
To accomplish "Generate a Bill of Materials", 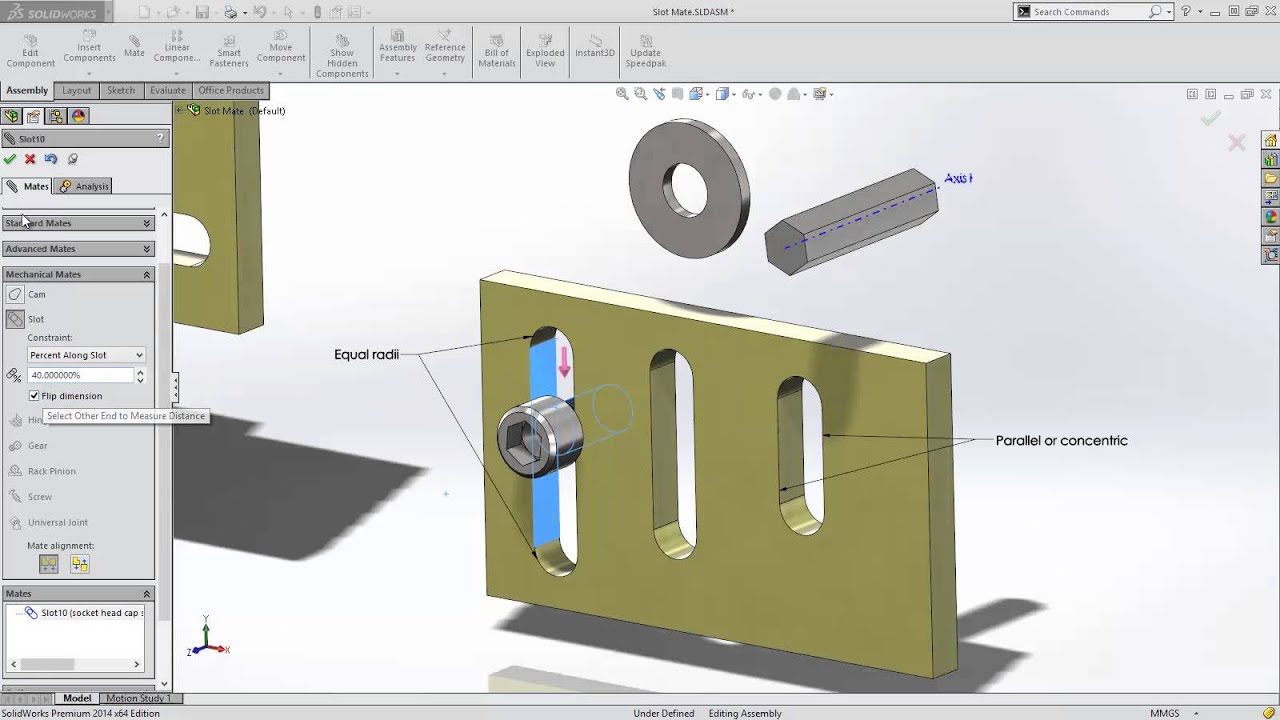I will click(497, 51).
